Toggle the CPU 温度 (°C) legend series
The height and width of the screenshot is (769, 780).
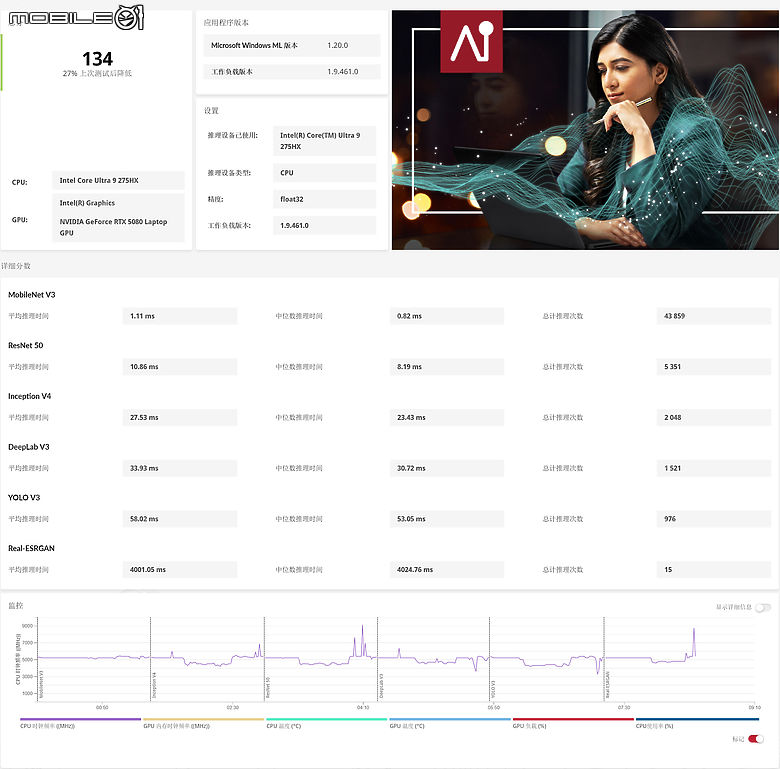click(326, 723)
